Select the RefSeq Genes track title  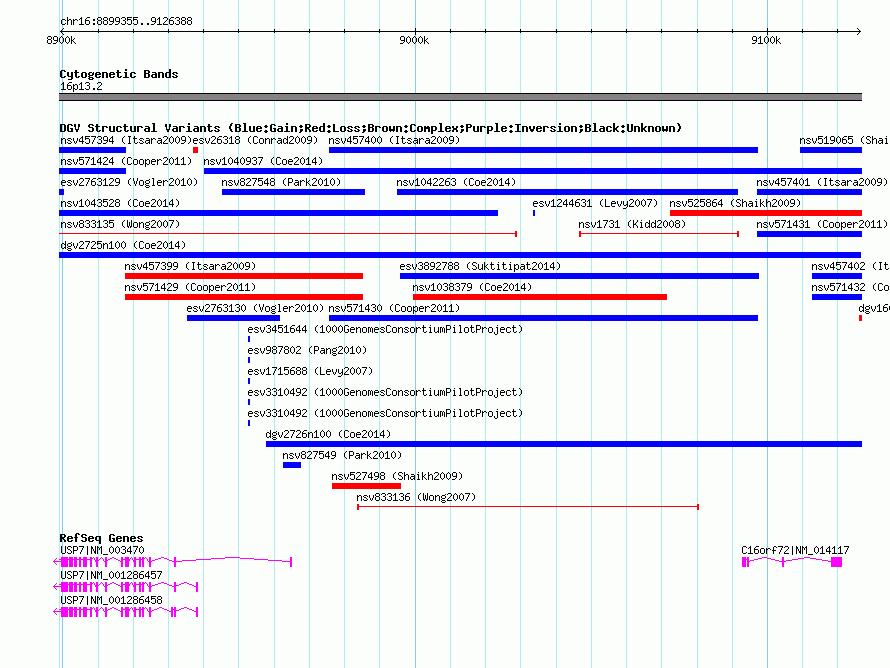pos(101,538)
